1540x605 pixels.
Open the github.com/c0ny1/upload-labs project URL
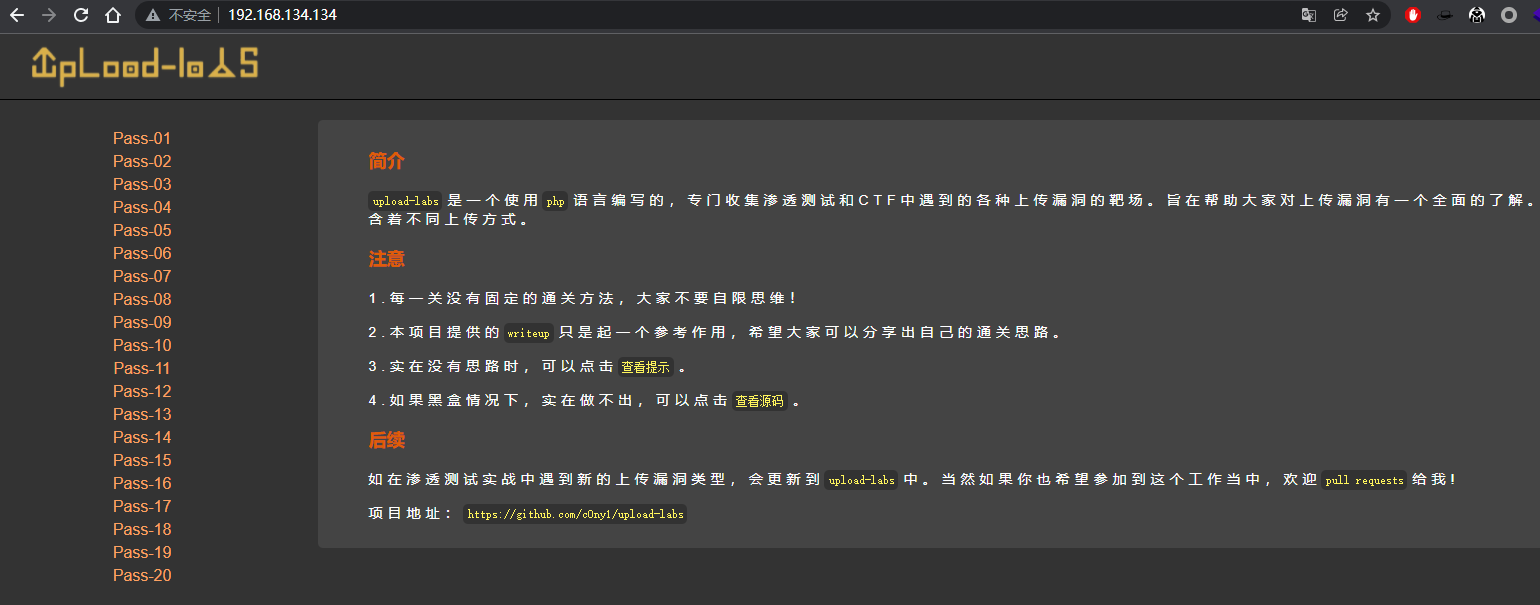575,514
